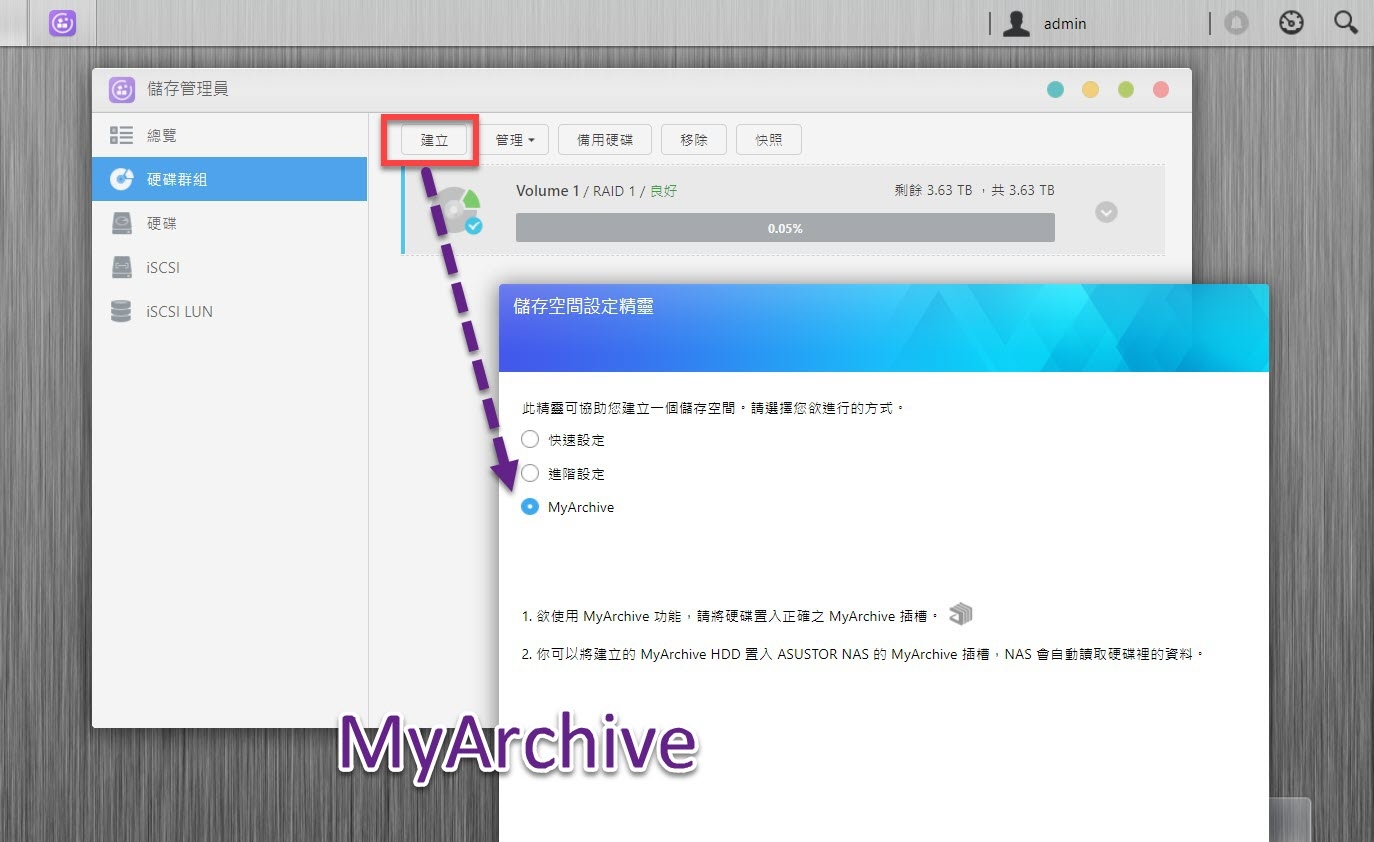This screenshot has width=1374, height=842.
Task: Go to 硬碟 in the sidebar
Action: click(230, 223)
